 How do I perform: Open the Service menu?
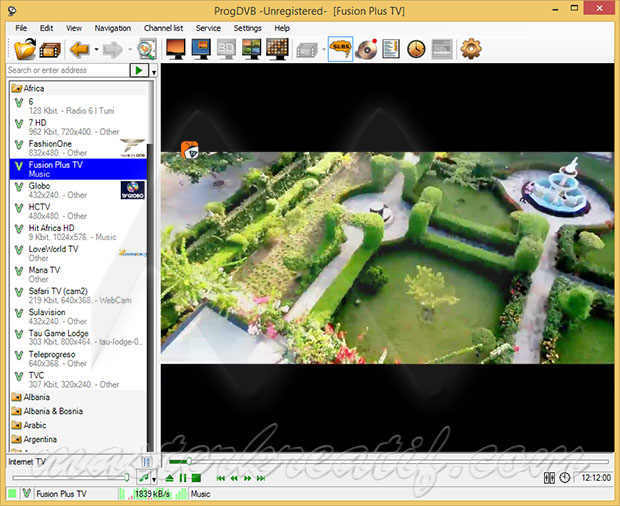coord(208,28)
